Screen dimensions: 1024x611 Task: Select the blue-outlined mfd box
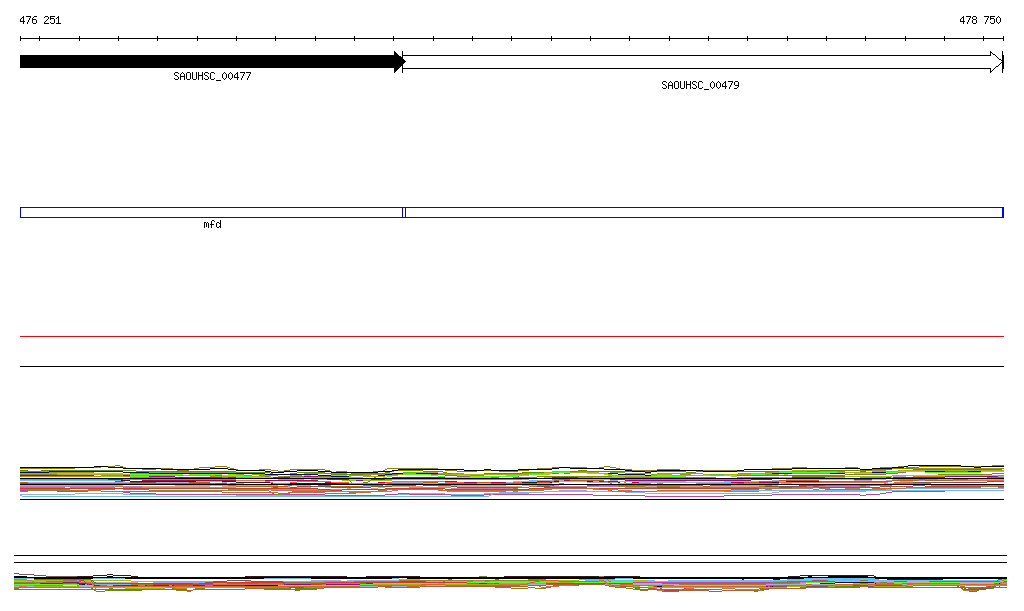(x=211, y=212)
